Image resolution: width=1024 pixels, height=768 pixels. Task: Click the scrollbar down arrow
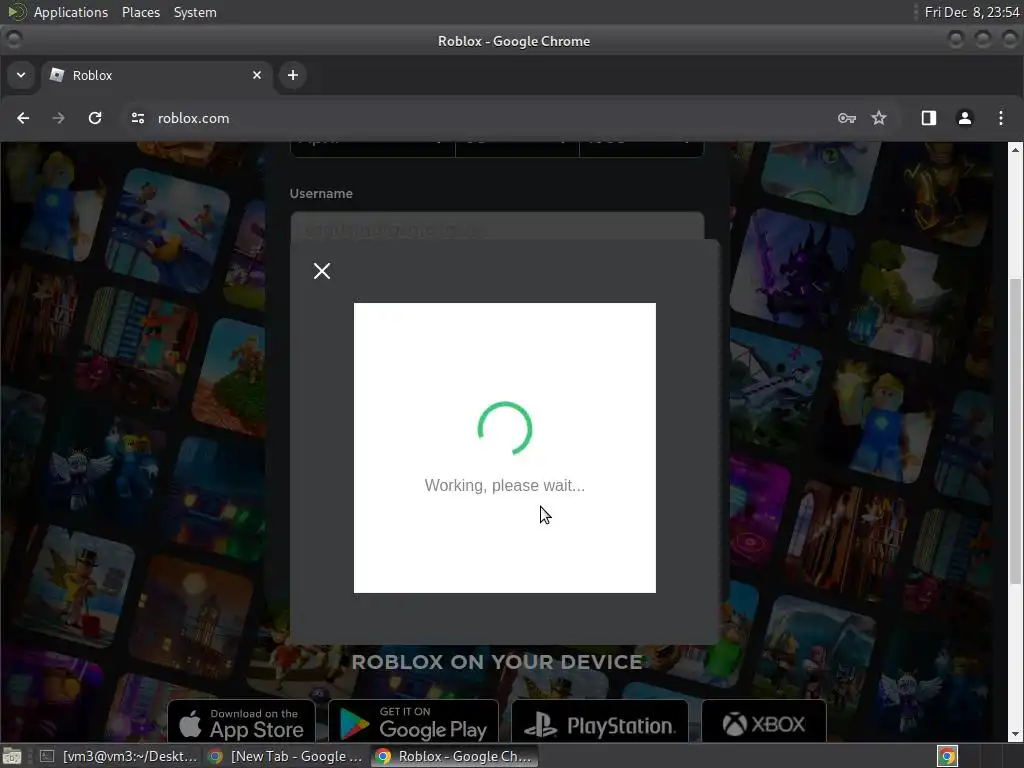coord(1015,734)
